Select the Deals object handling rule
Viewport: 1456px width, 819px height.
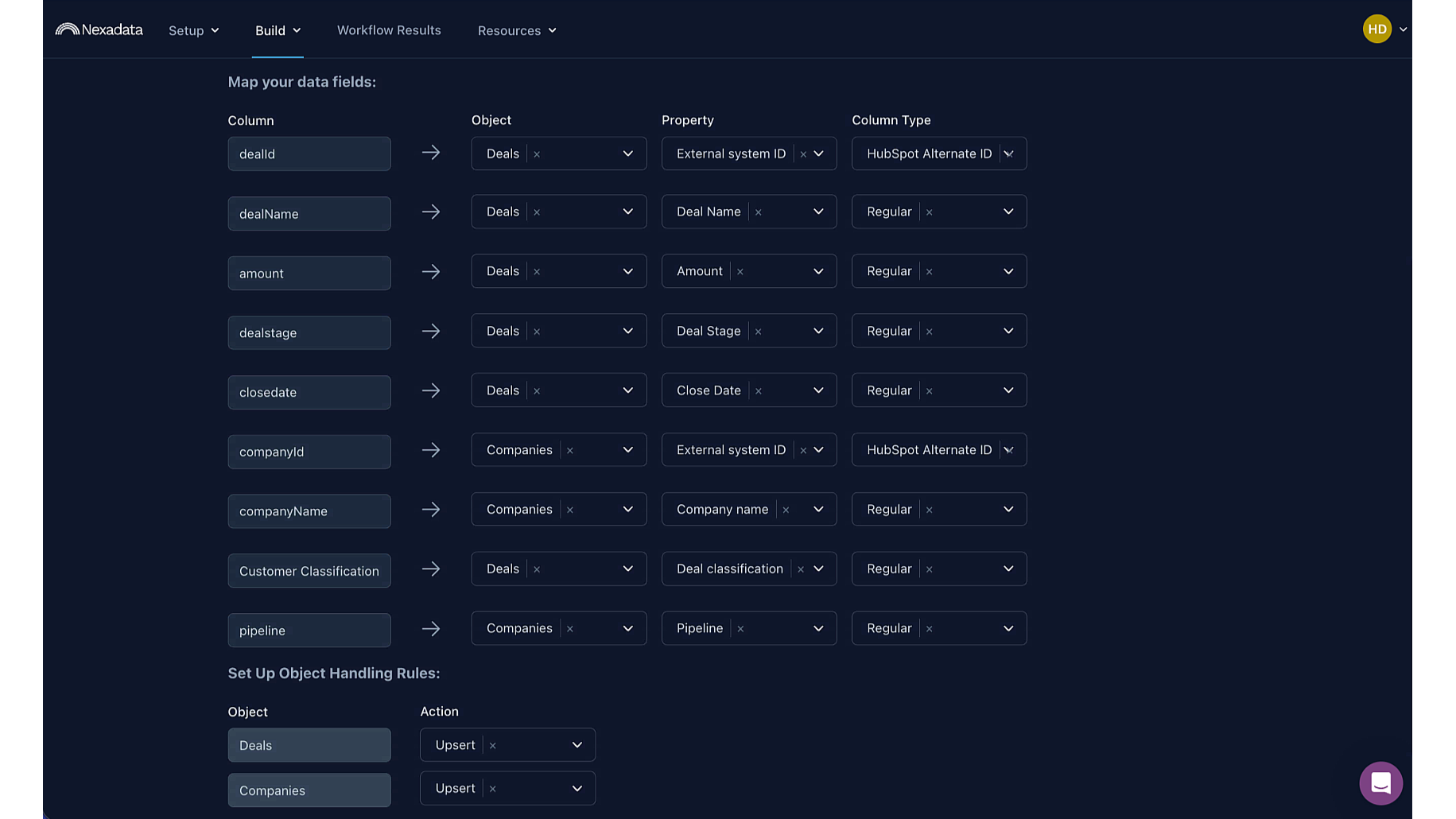pos(309,745)
